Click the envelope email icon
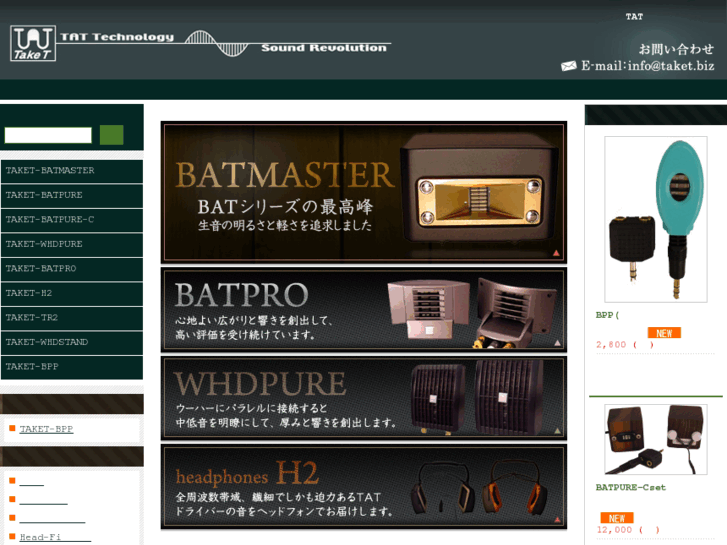The width and height of the screenshot is (727, 545). click(568, 66)
